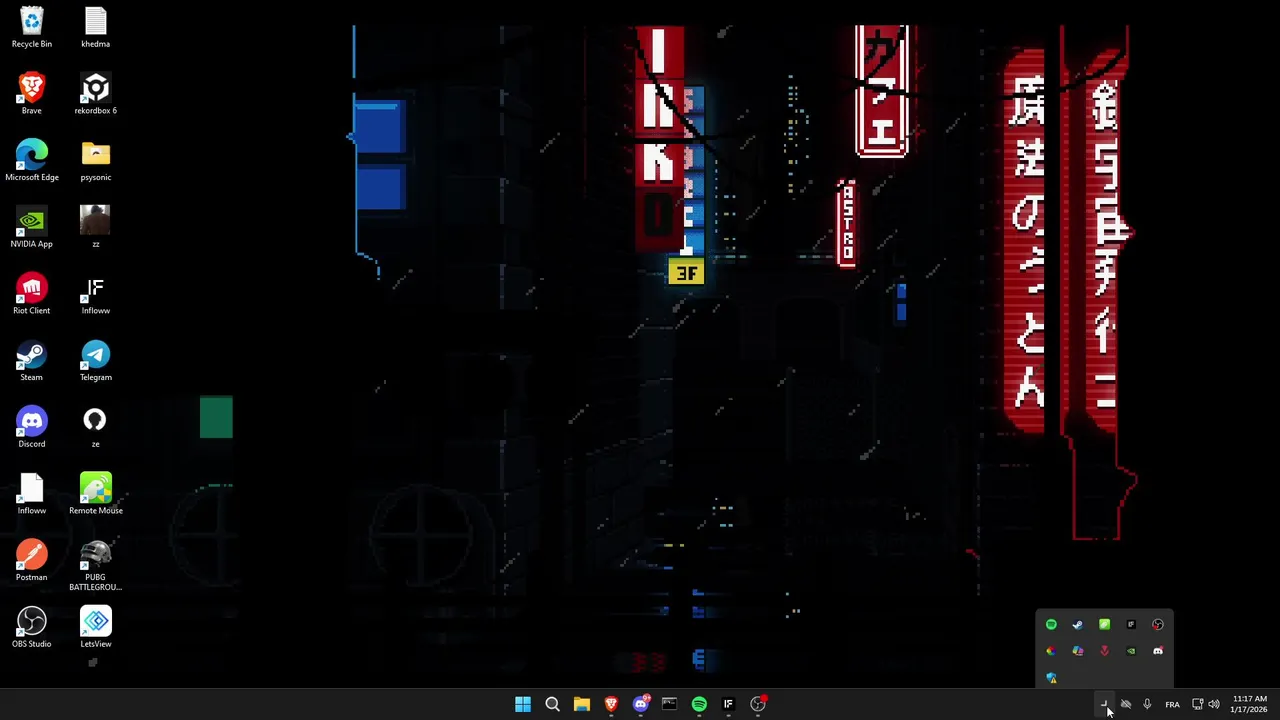Image resolution: width=1280 pixels, height=720 pixels.
Task: Select the Postman desktop shortcut
Action: pyautogui.click(x=32, y=561)
